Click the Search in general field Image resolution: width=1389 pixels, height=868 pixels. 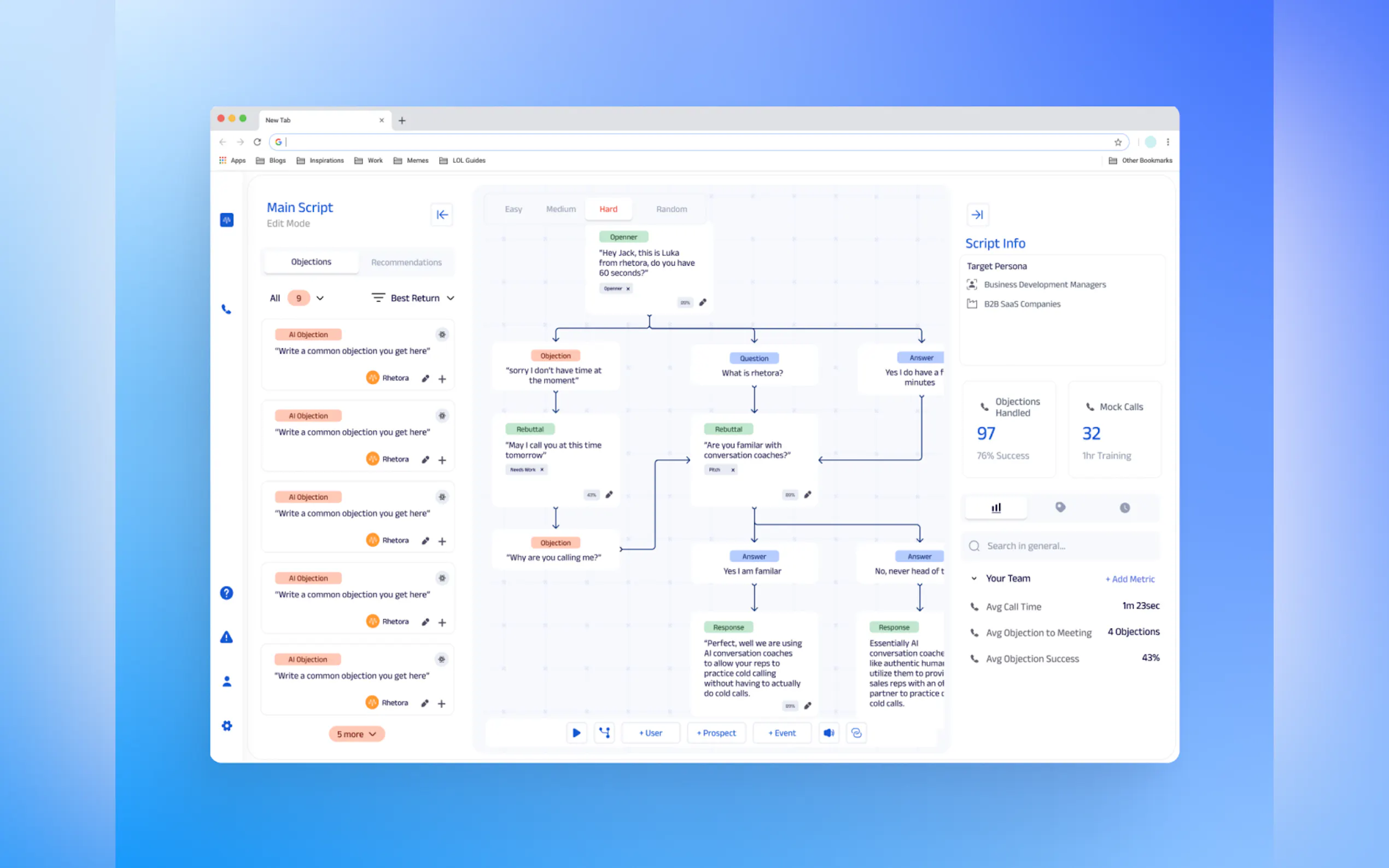tap(1063, 546)
